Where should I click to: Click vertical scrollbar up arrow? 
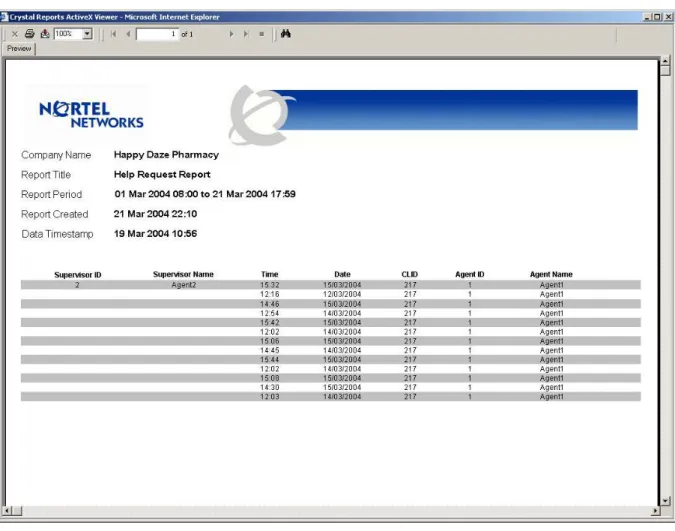[665, 60]
